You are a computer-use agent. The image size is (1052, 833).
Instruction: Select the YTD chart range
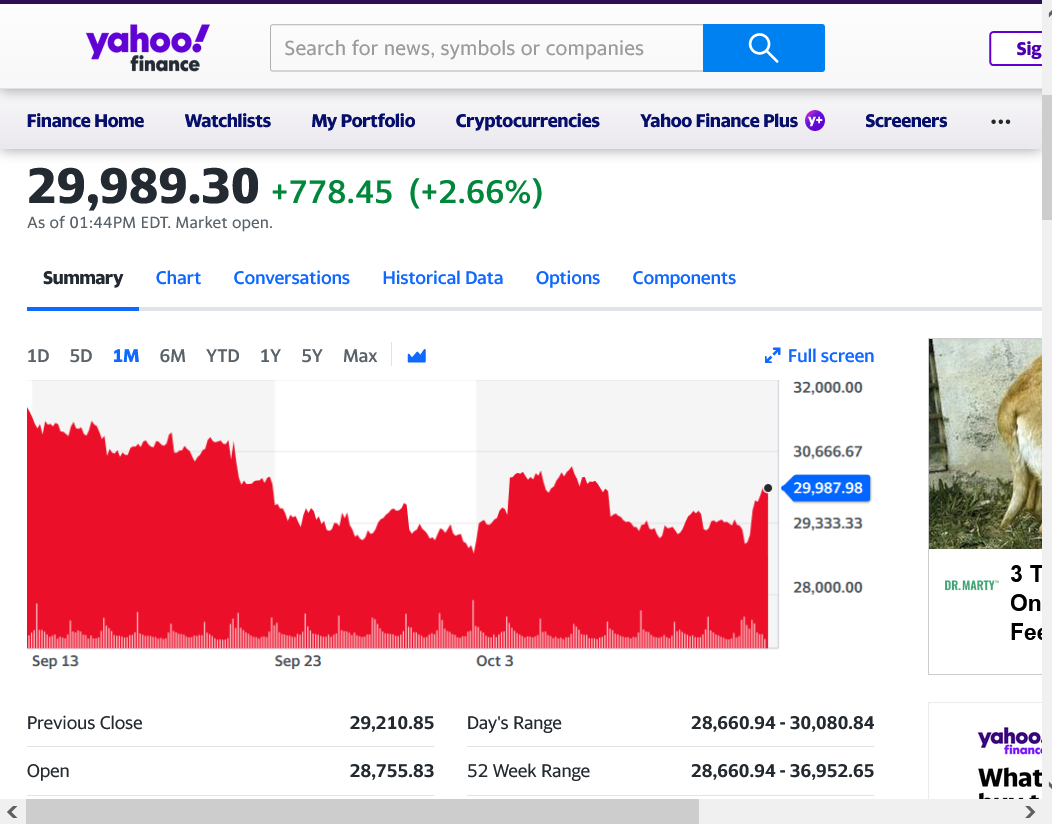(x=223, y=355)
